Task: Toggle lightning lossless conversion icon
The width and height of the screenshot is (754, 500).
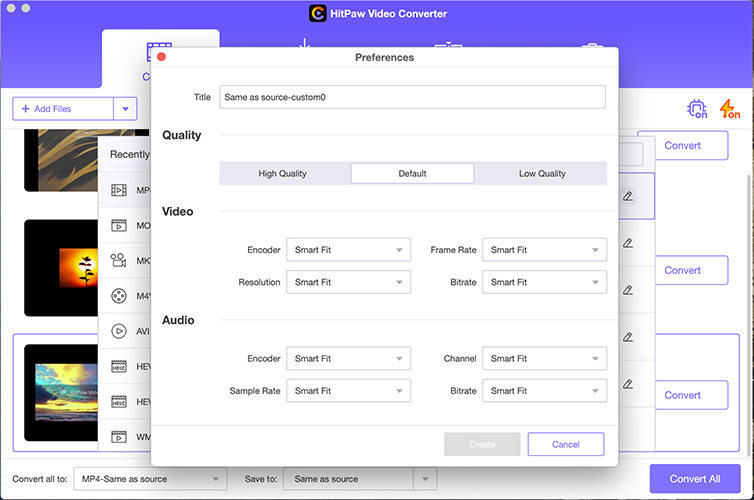Action: click(x=729, y=109)
